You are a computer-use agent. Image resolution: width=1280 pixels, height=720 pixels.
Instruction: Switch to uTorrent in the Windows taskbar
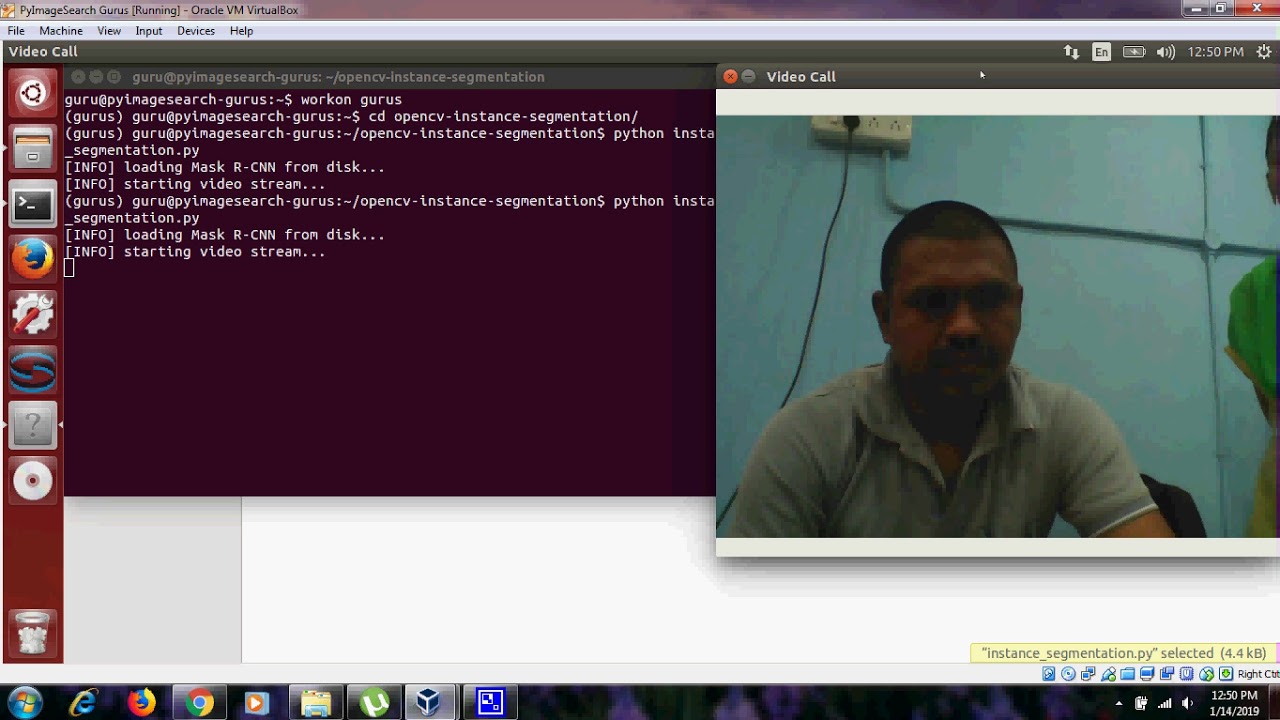click(x=374, y=703)
